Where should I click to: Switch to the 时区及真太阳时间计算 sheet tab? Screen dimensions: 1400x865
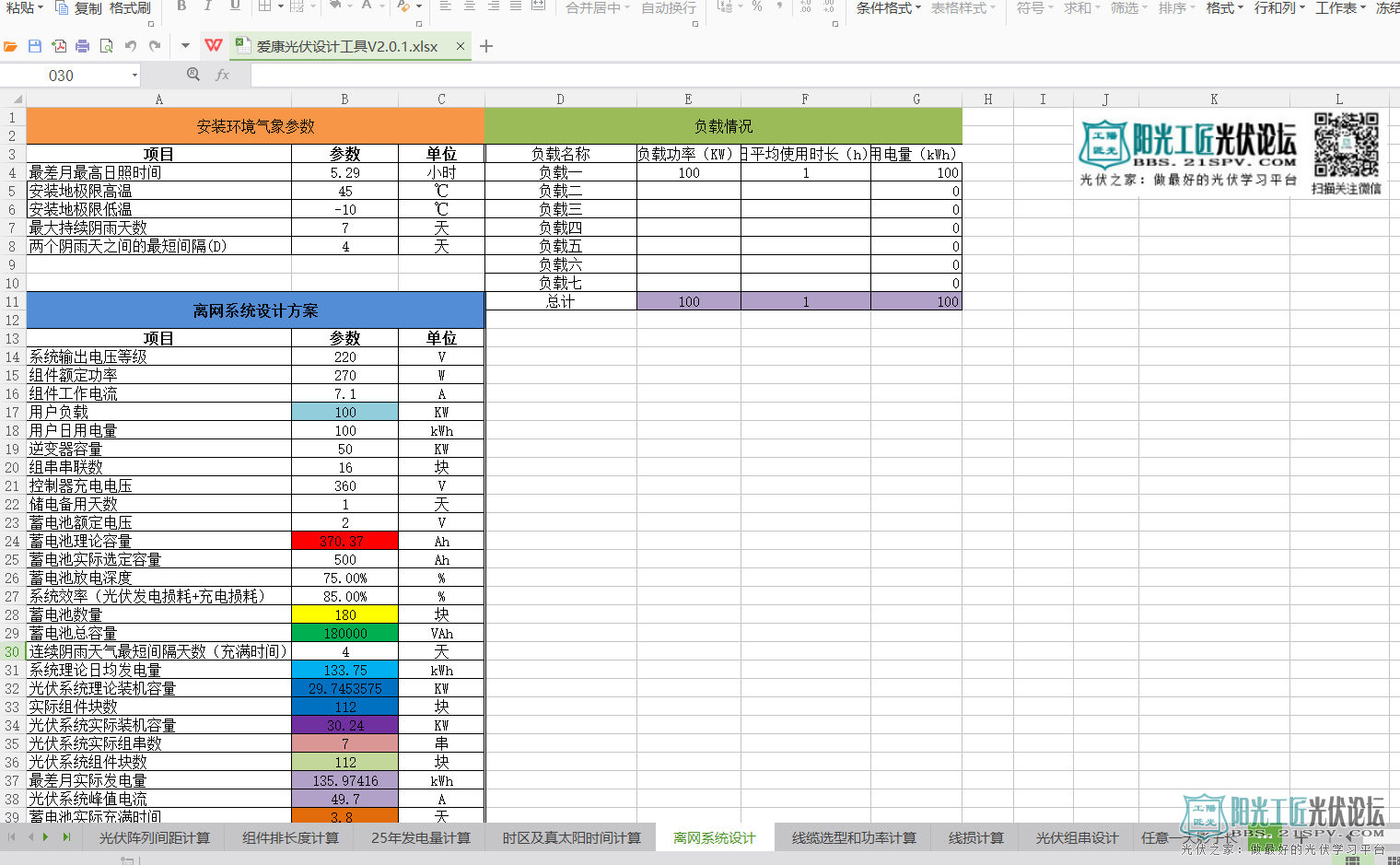tap(572, 837)
